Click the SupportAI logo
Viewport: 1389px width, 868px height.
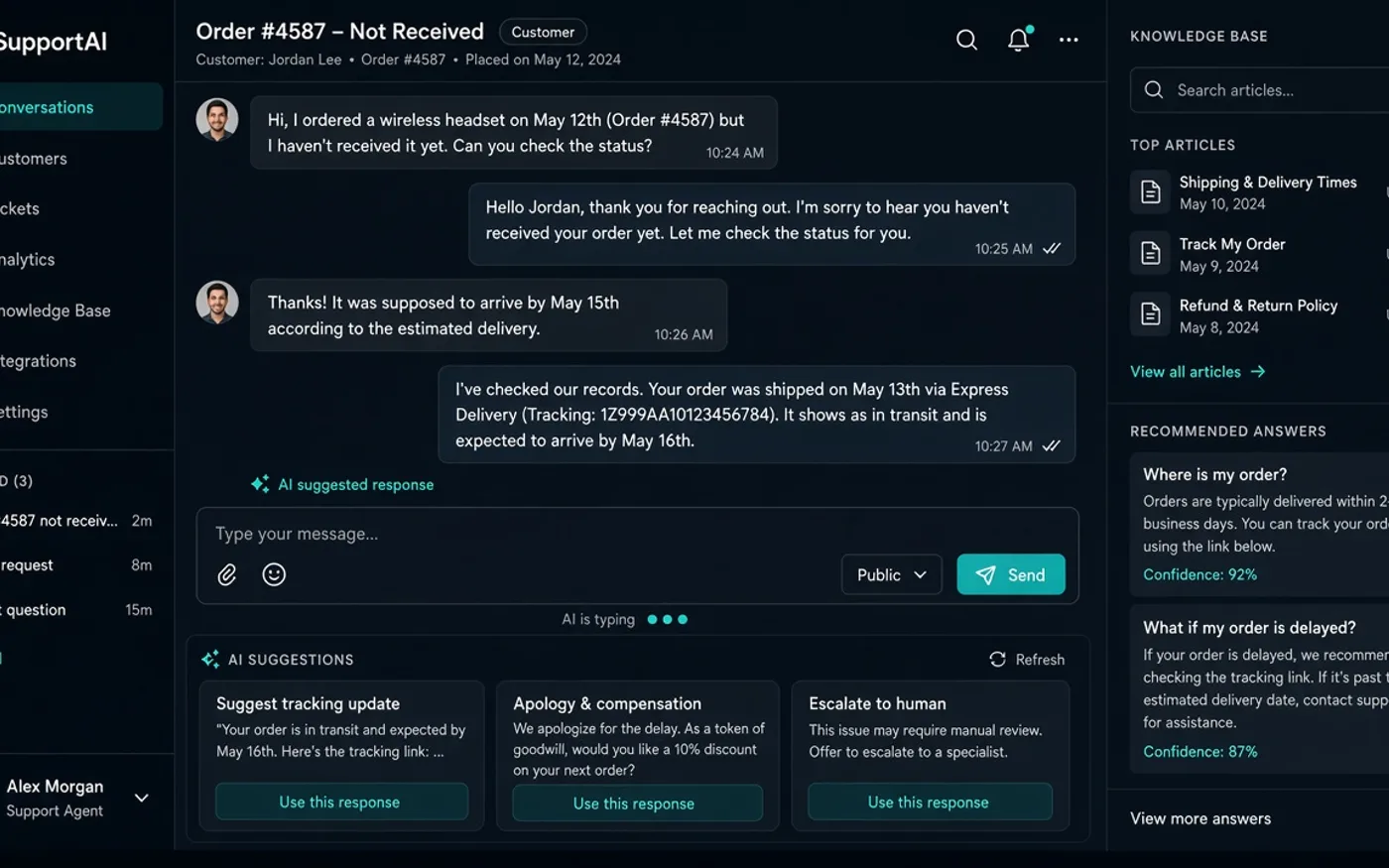pos(52,42)
